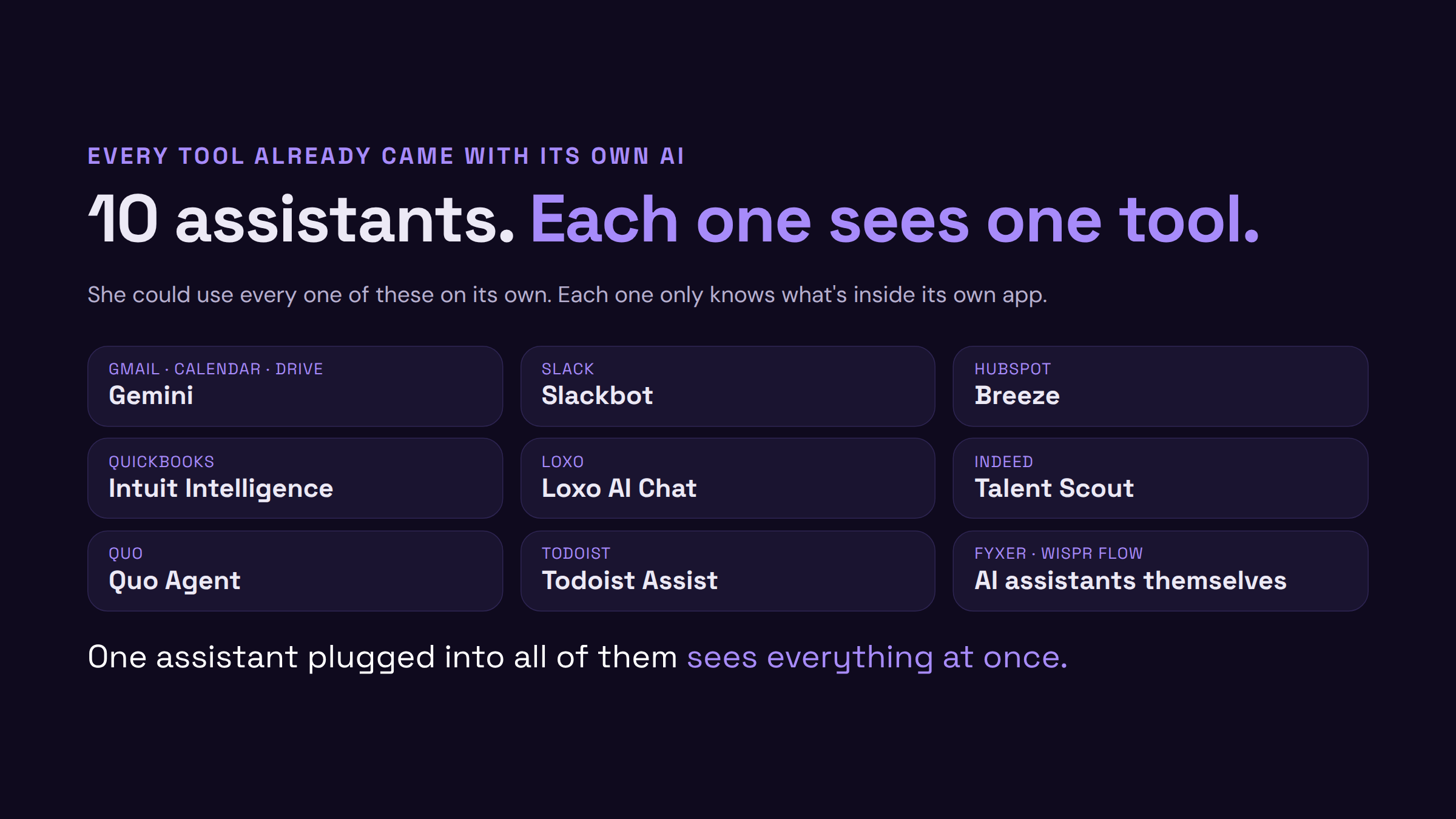
Task: Click the 'TODOIST' label
Action: [576, 553]
